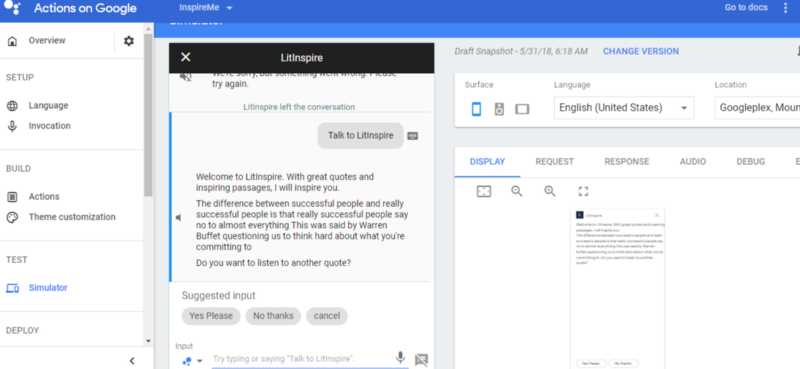Click the microphone icon next to Invocation
The width and height of the screenshot is (800, 369).
(x=12, y=126)
